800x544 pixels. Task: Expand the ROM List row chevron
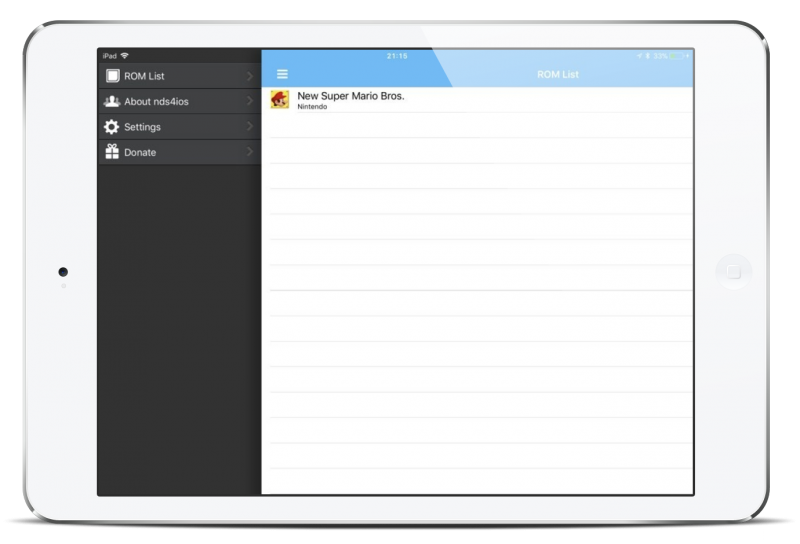point(249,76)
